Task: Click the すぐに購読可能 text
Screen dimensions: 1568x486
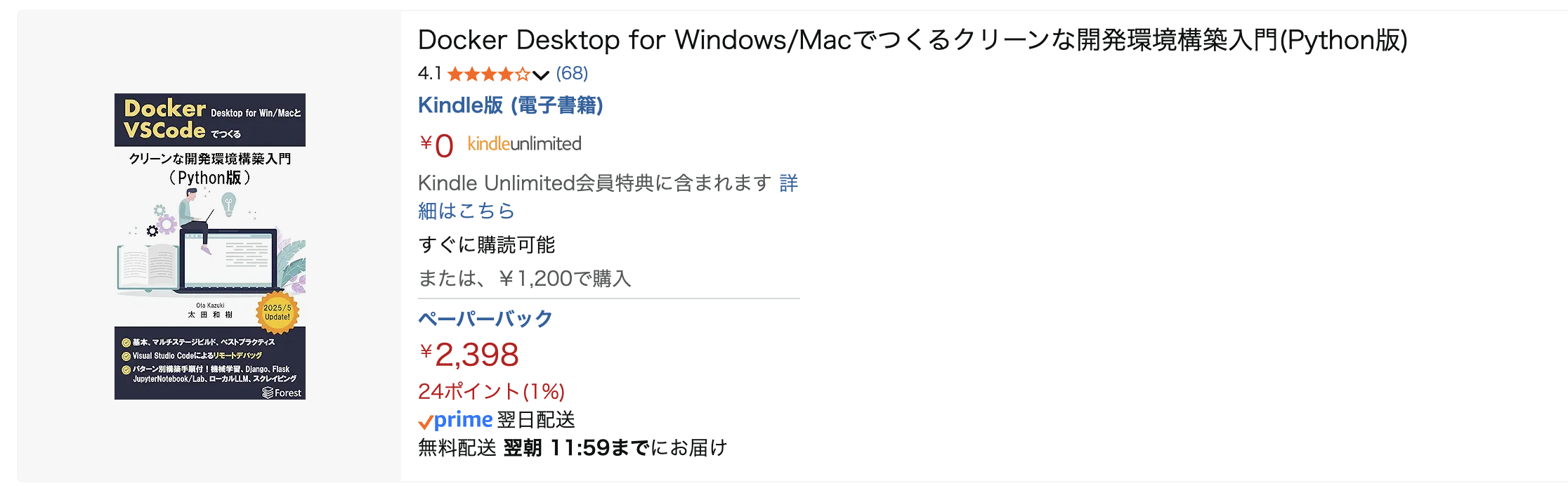Action: (x=486, y=245)
